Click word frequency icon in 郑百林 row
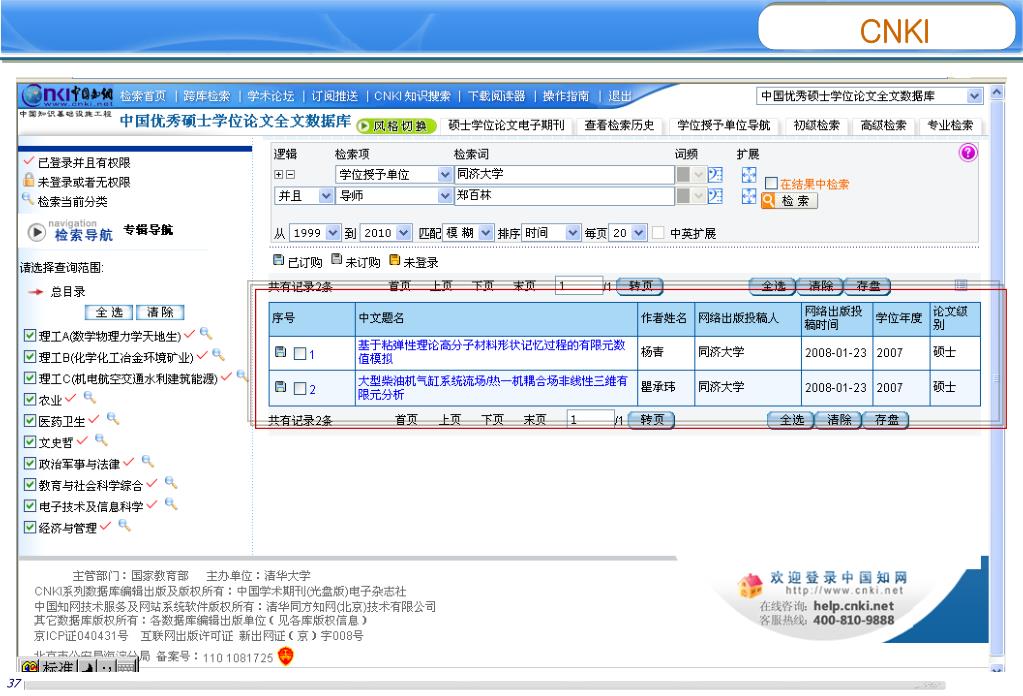Viewport: 1023px width, 696px height. (715, 196)
